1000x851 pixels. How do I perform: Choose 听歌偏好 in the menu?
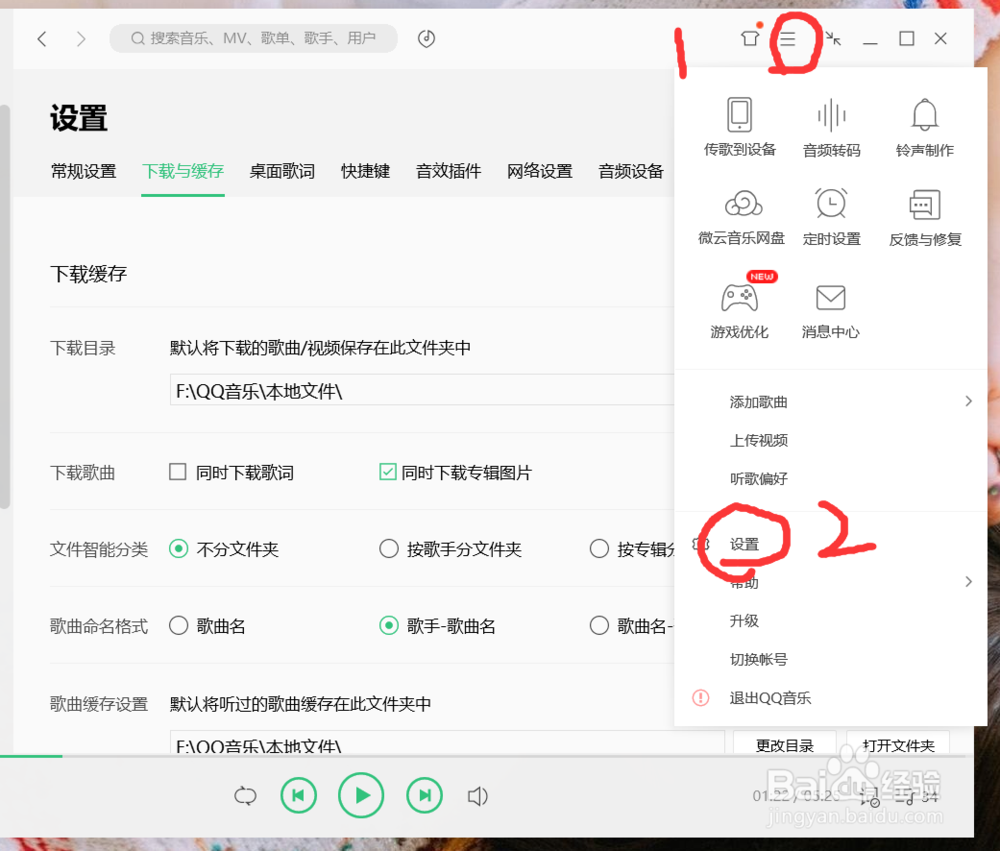coord(759,478)
